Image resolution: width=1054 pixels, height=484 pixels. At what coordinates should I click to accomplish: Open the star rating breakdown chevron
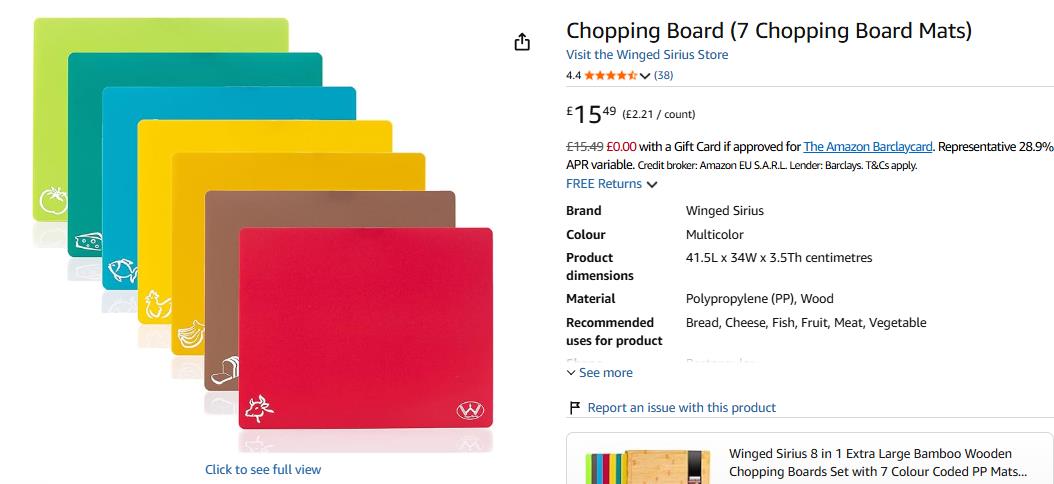click(645, 76)
